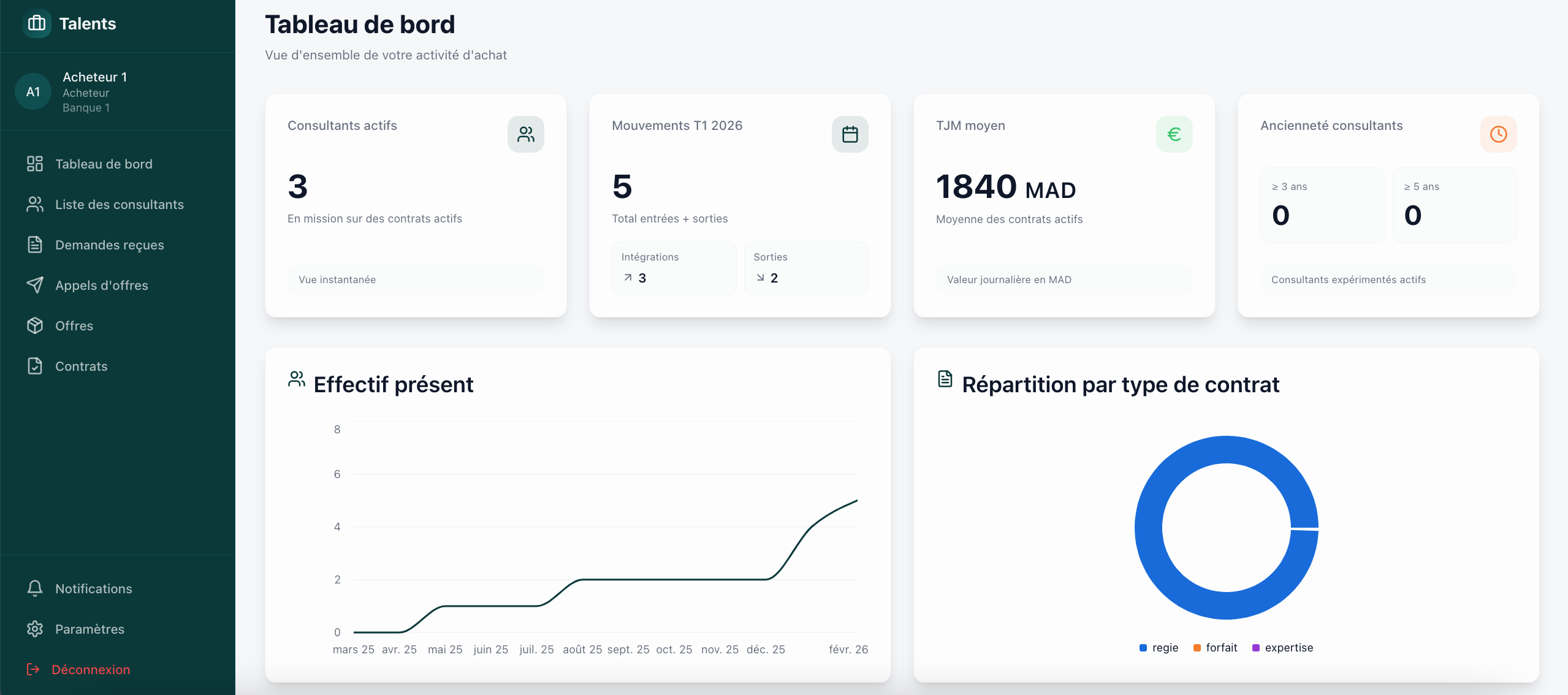The height and width of the screenshot is (695, 1568).
Task: Click the bell icon beside Notifications
Action: click(35, 588)
